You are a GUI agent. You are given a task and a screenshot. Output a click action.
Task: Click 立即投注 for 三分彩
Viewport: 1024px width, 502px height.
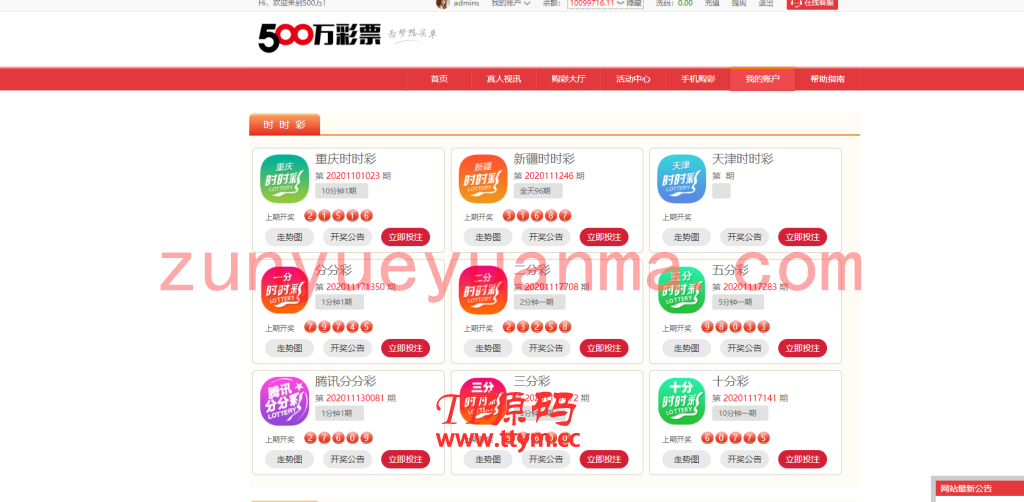click(604, 459)
